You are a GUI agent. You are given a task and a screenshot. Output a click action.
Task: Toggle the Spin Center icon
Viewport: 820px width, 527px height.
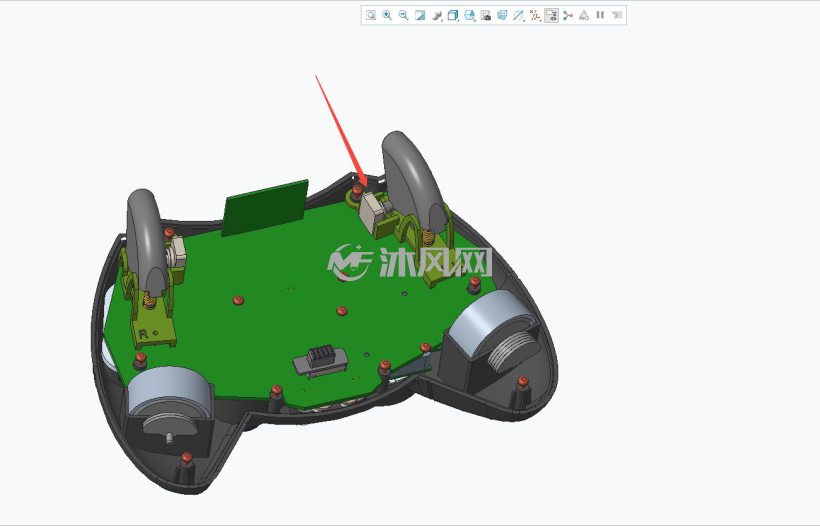pos(568,15)
